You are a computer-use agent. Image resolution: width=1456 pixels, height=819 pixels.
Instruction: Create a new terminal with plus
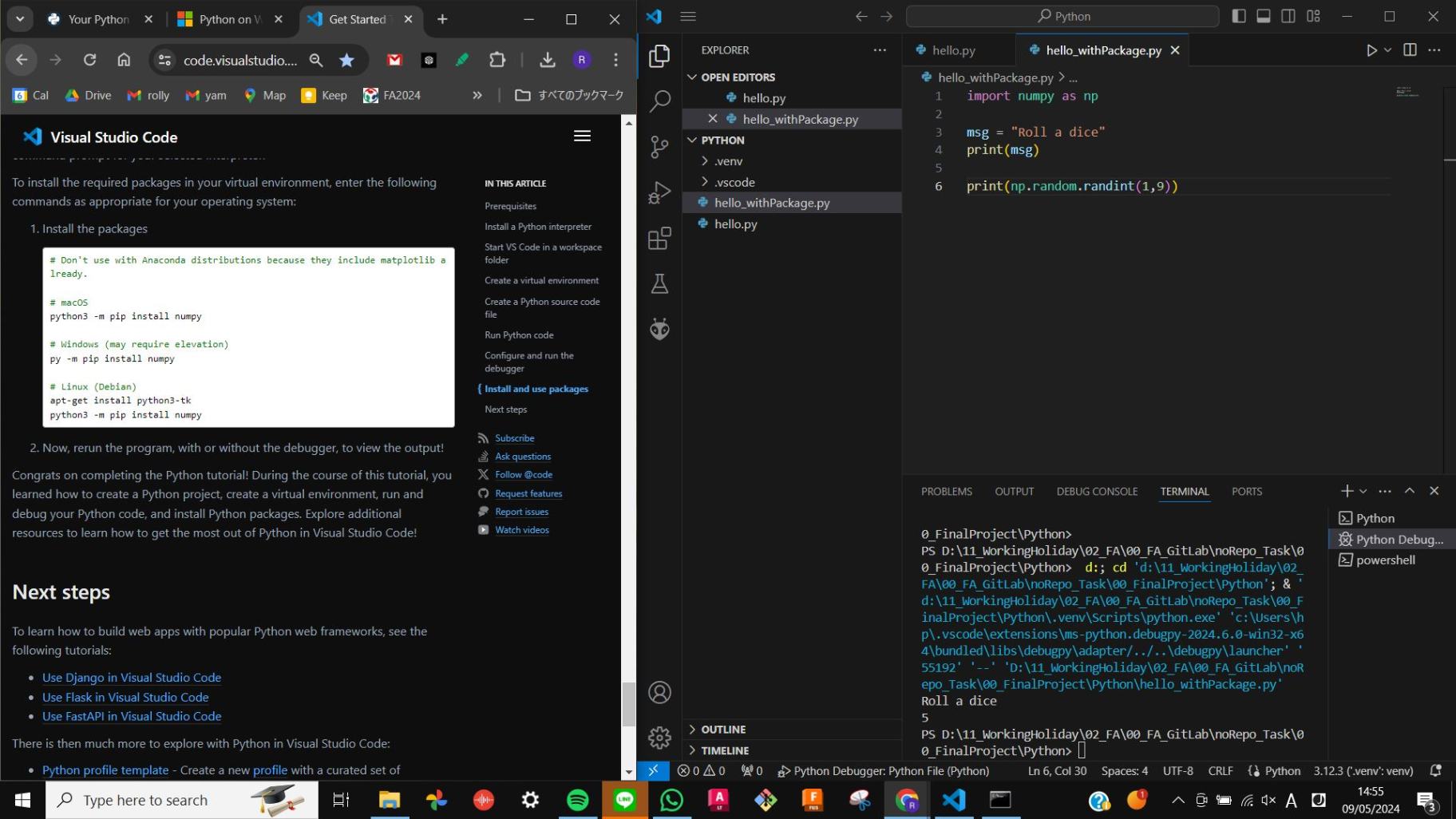[1347, 492]
